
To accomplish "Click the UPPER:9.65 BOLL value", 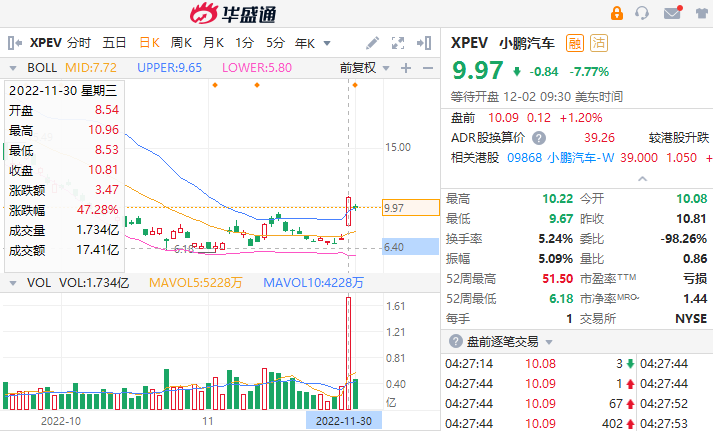I will click(169, 68).
